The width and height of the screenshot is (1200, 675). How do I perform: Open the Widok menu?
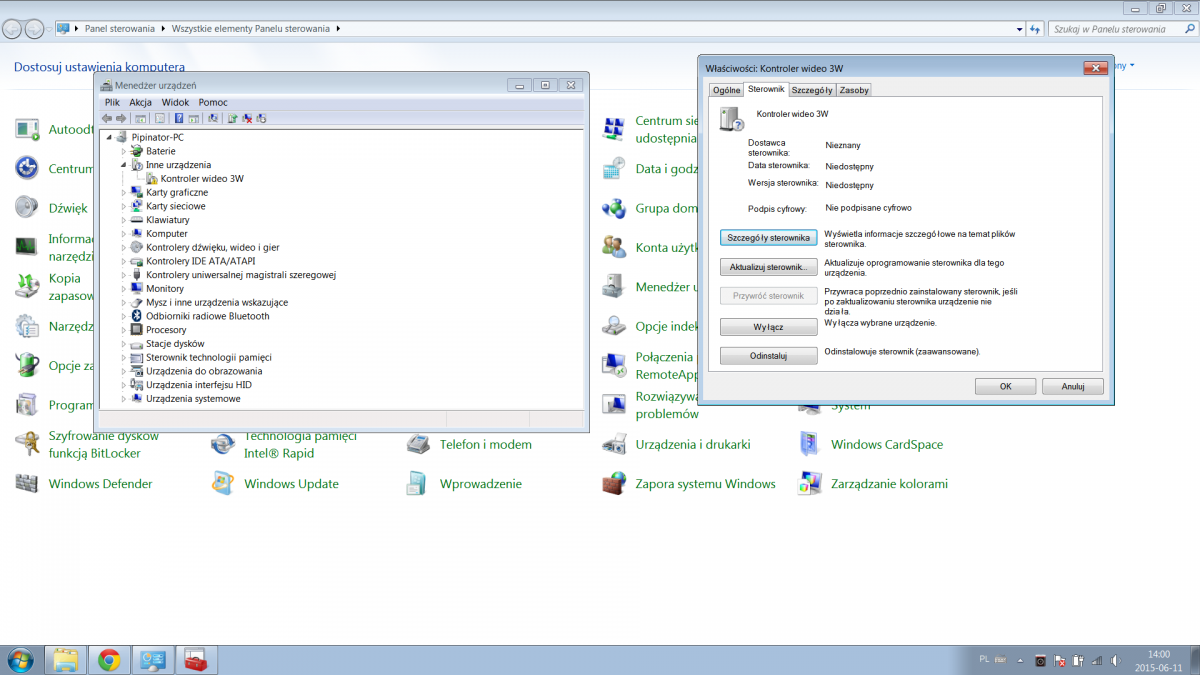click(x=175, y=102)
